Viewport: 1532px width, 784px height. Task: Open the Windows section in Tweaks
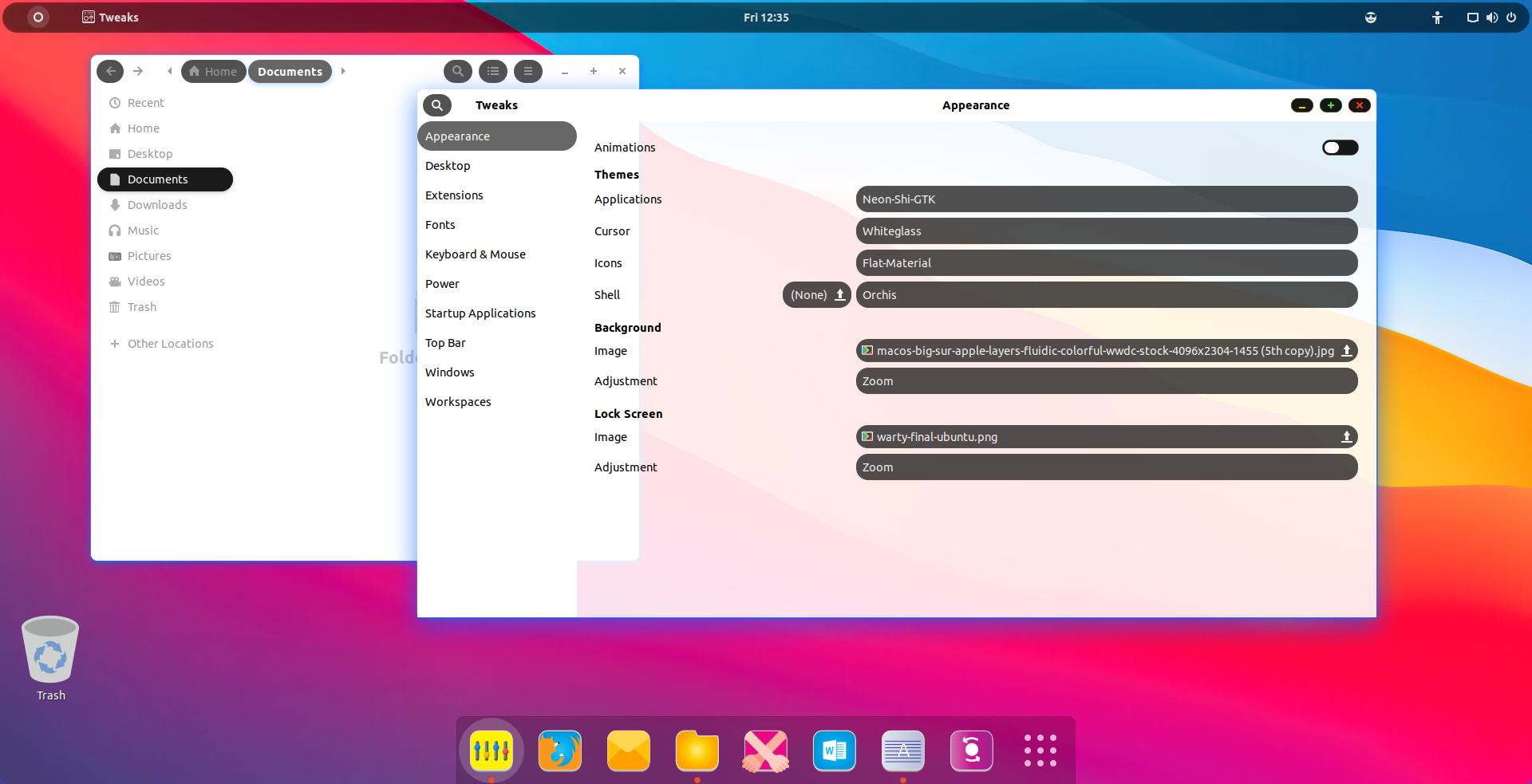click(496, 372)
